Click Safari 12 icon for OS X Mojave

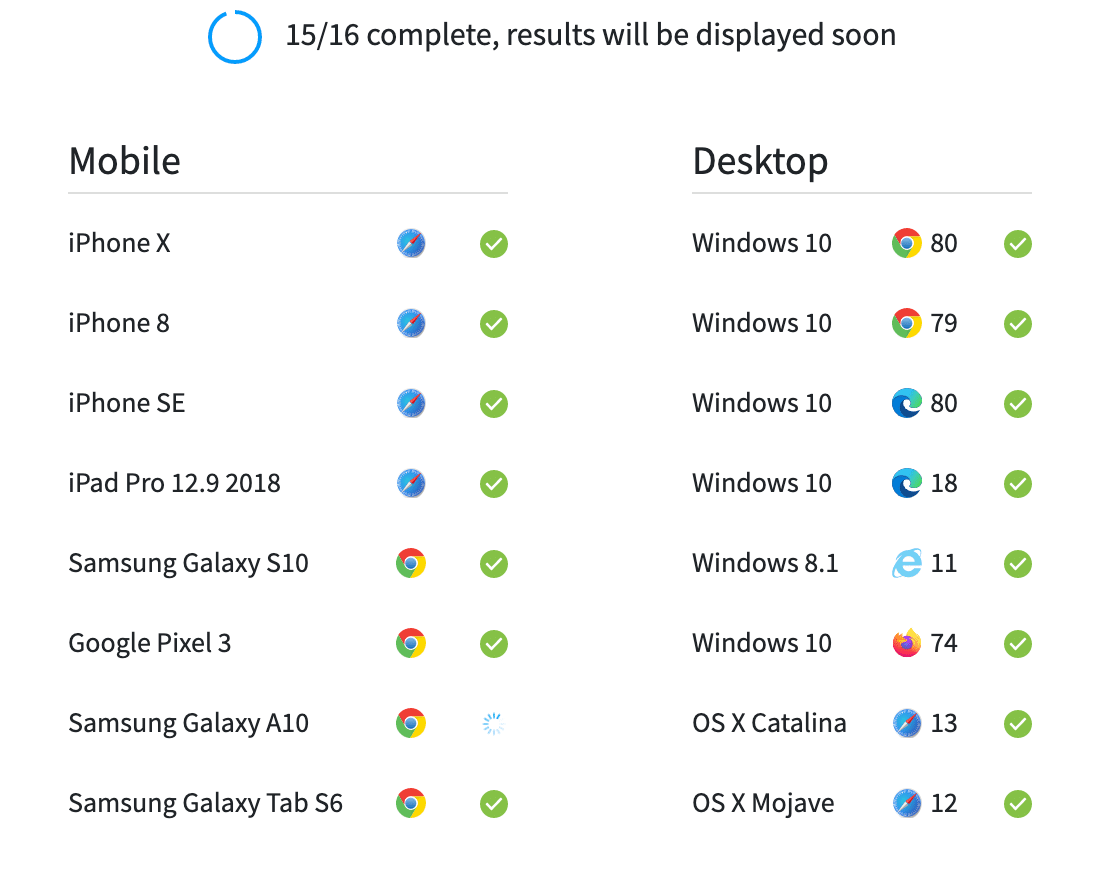[906, 804]
